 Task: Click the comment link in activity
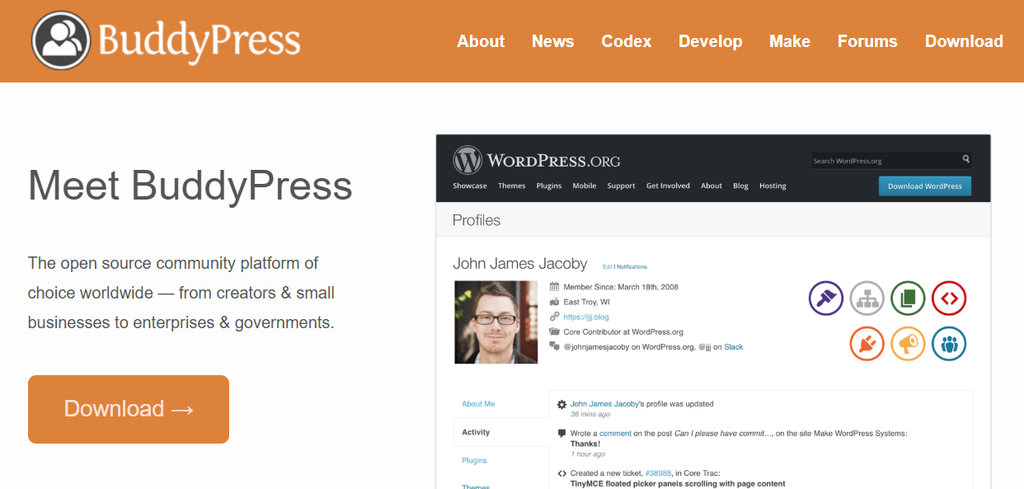pyautogui.click(x=615, y=434)
